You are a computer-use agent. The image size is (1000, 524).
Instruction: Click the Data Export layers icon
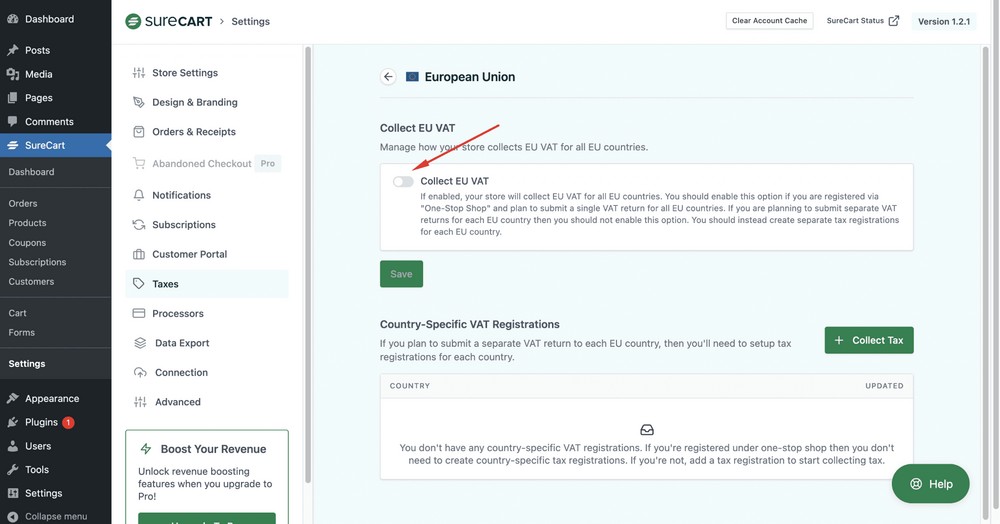coord(140,343)
